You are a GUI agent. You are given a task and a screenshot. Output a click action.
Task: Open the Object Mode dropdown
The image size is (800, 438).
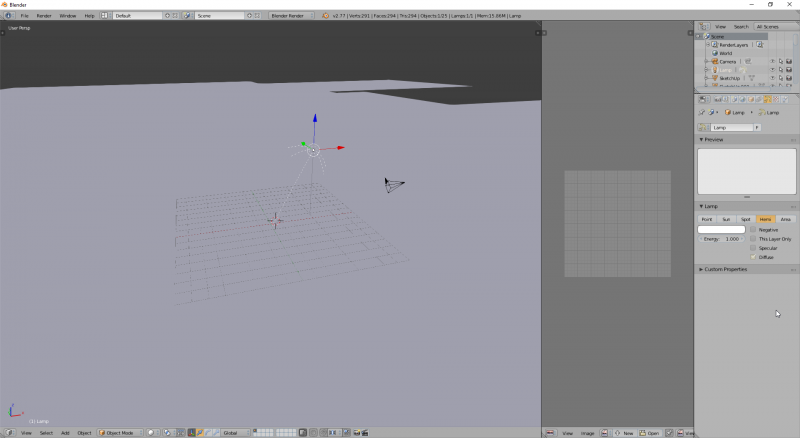(x=120, y=433)
